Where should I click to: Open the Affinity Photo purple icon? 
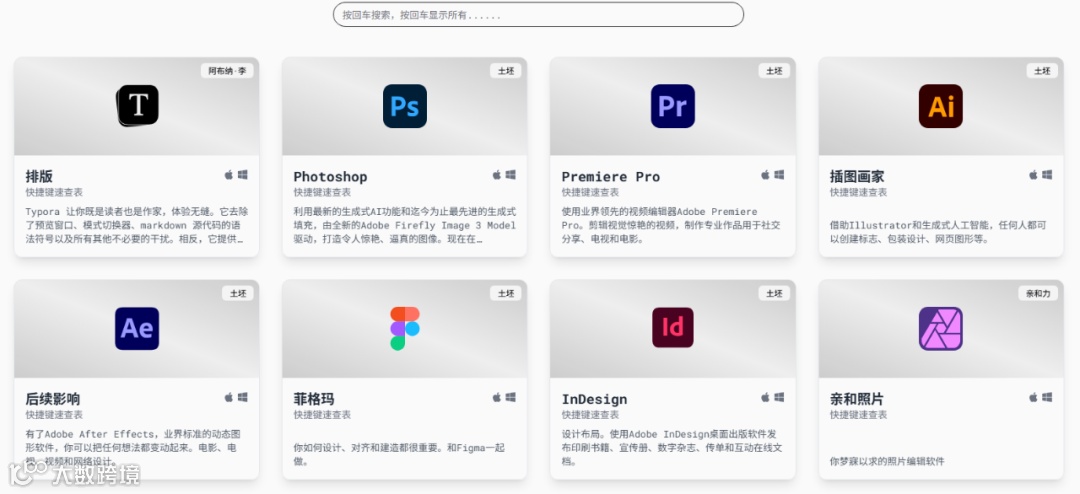click(940, 329)
